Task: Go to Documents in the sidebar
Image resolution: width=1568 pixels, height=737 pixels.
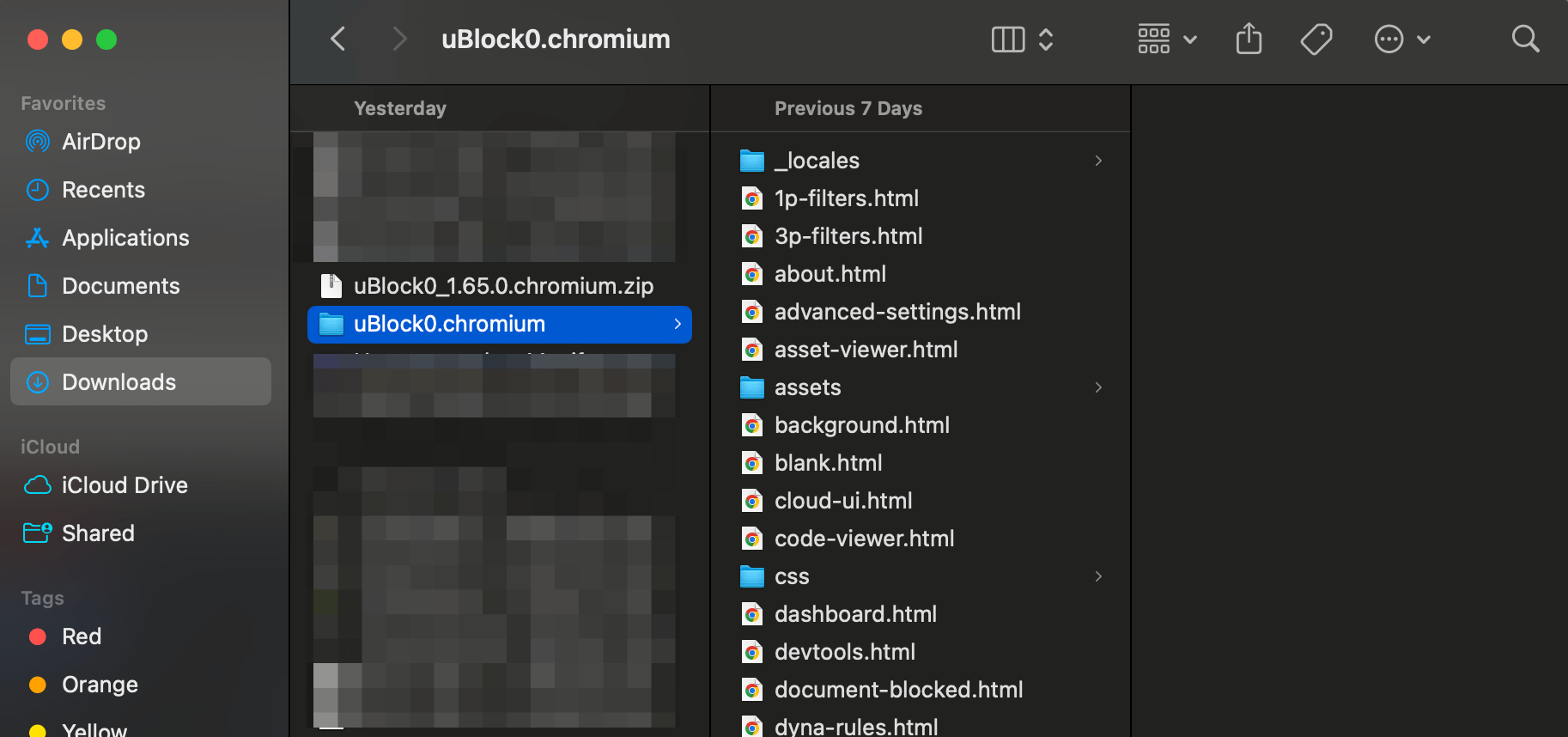Action: pos(141,286)
